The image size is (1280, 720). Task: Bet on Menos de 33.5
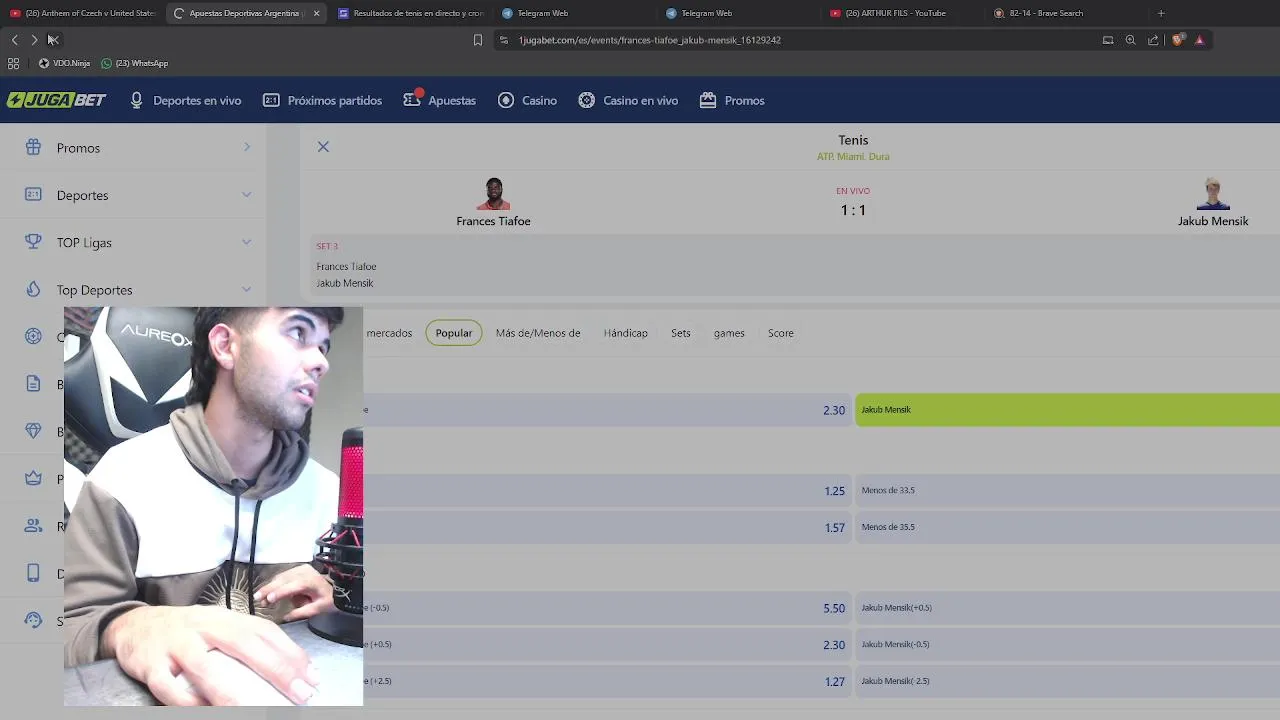click(x=1067, y=490)
